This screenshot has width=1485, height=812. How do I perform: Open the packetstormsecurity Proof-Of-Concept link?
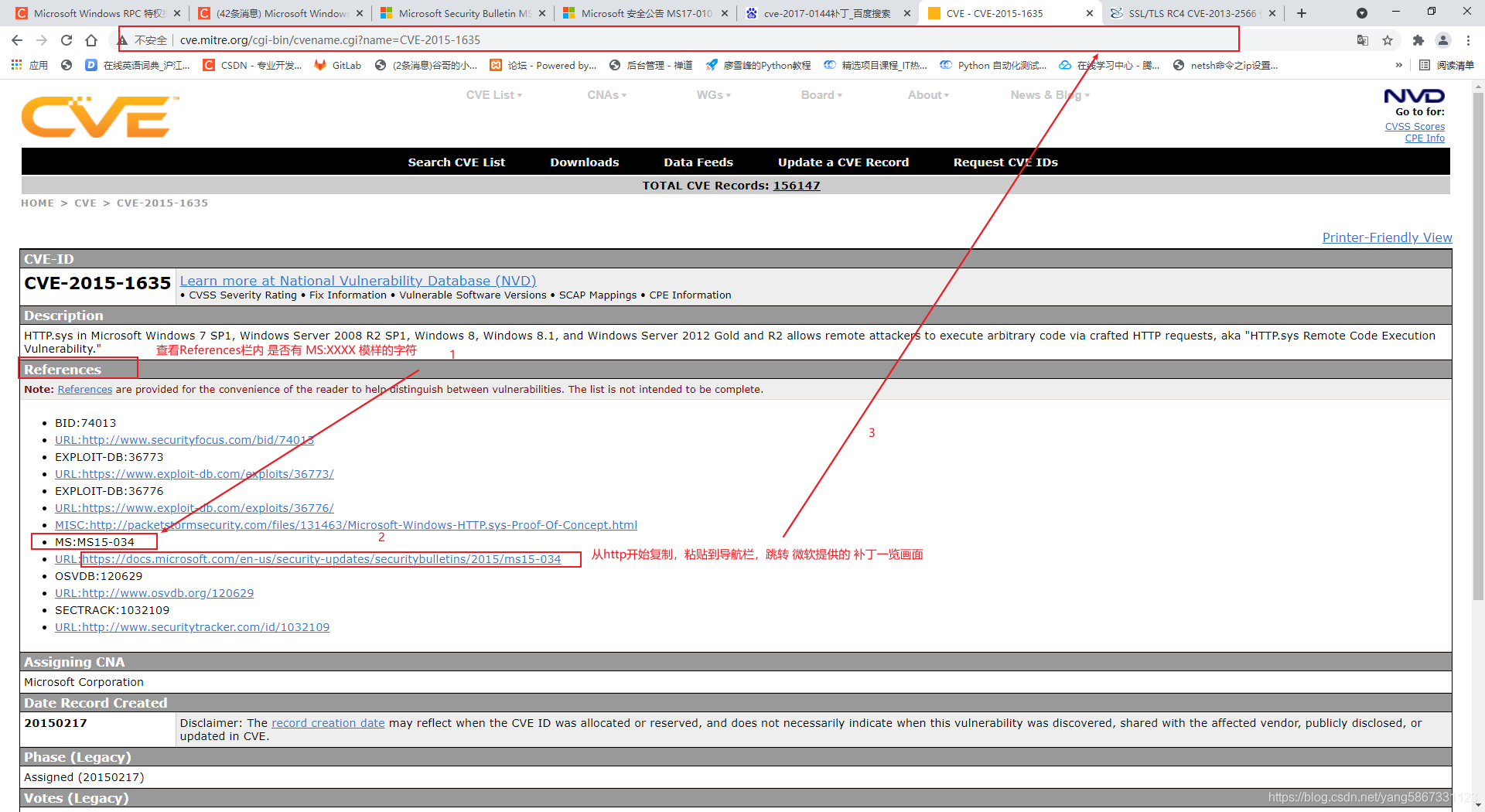tap(346, 525)
